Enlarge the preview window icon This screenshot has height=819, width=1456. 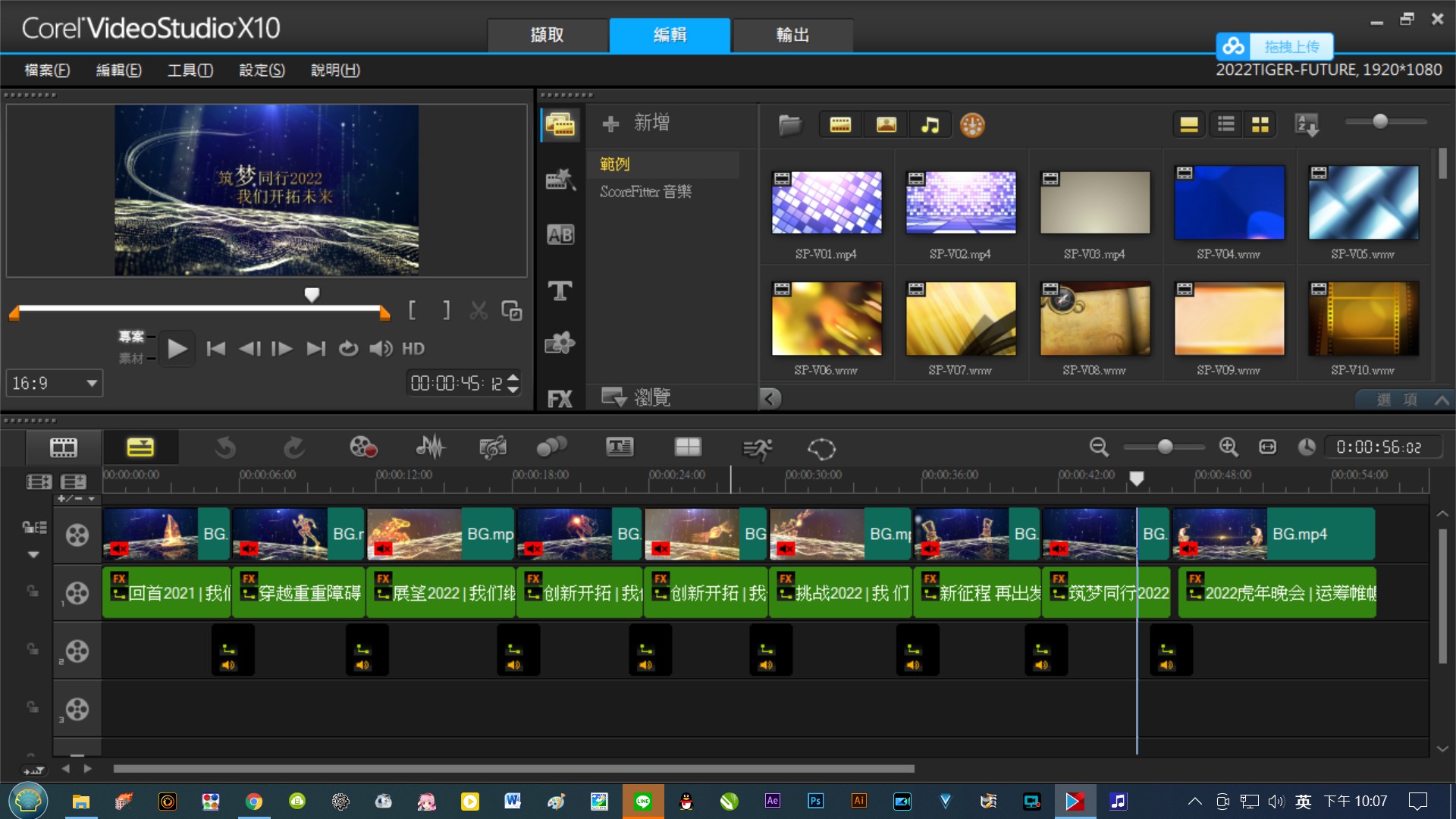512,310
